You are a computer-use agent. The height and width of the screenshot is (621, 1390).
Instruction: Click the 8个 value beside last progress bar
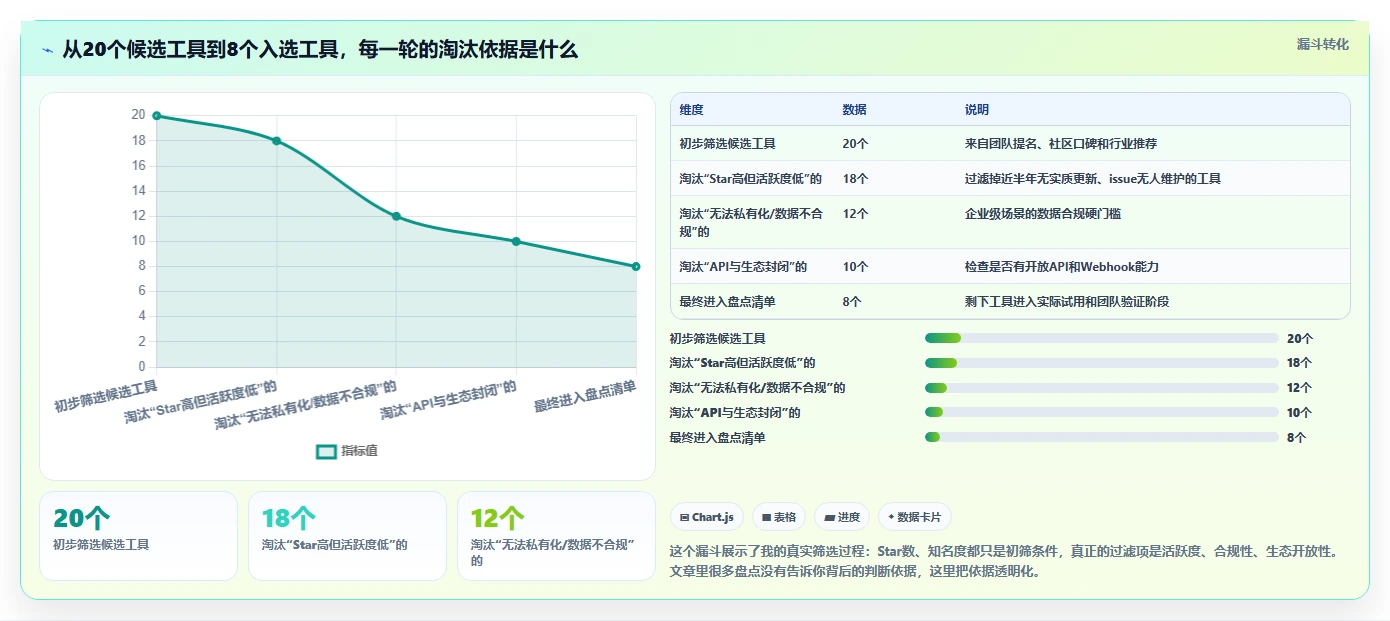coord(1297,437)
